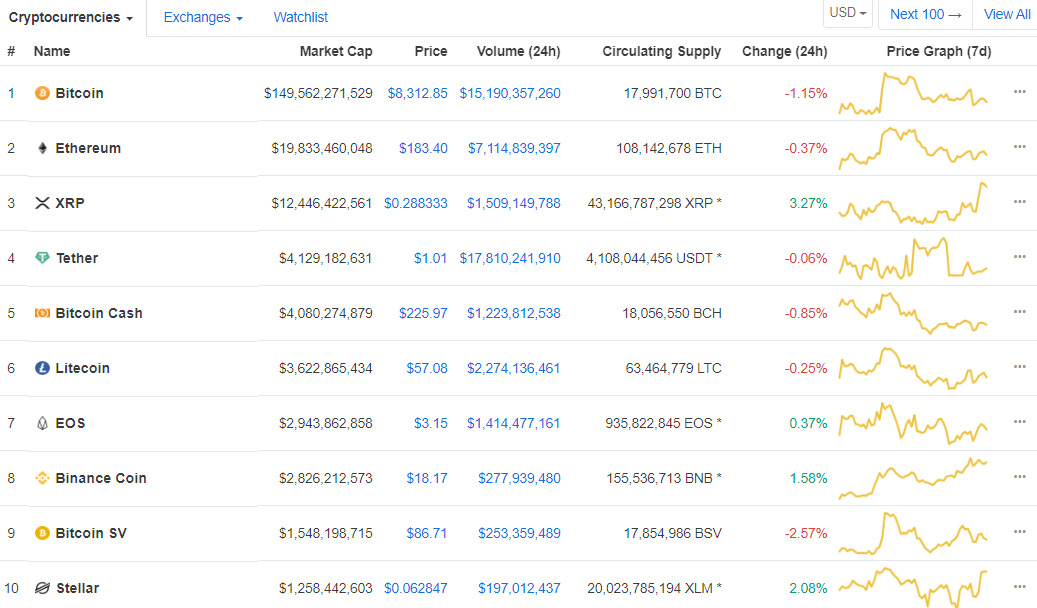Sort by Volume (24h) column header
1037x608 pixels.
click(x=518, y=51)
